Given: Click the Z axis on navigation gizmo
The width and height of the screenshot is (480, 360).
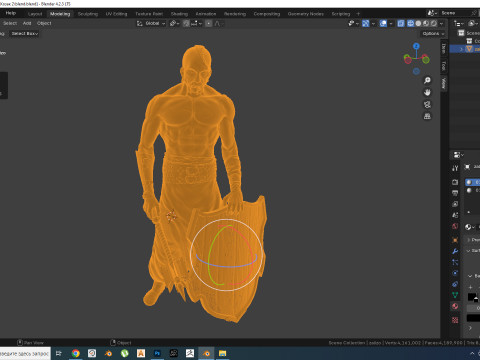Looking at the screenshot, I should point(416,46).
